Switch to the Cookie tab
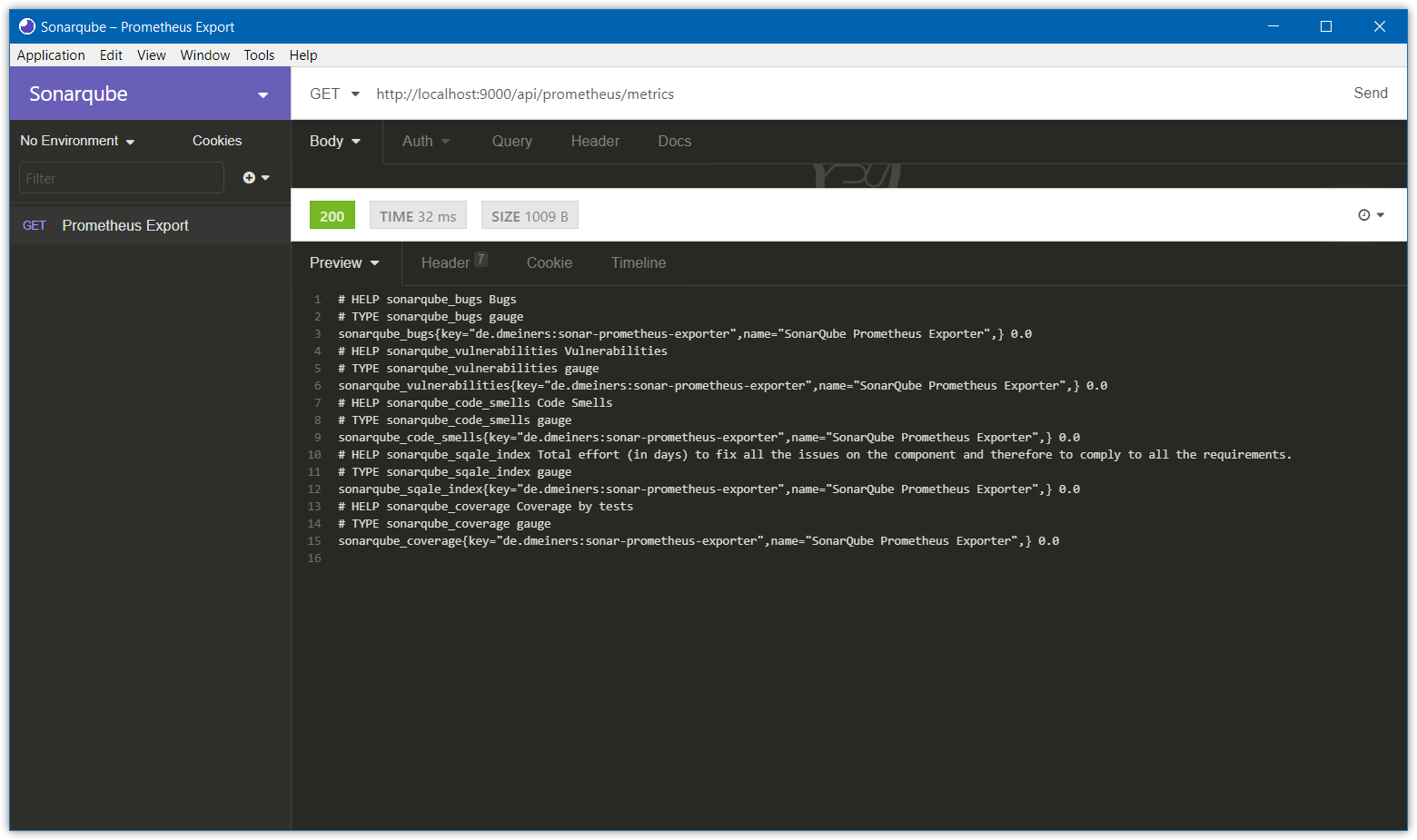 (x=550, y=262)
